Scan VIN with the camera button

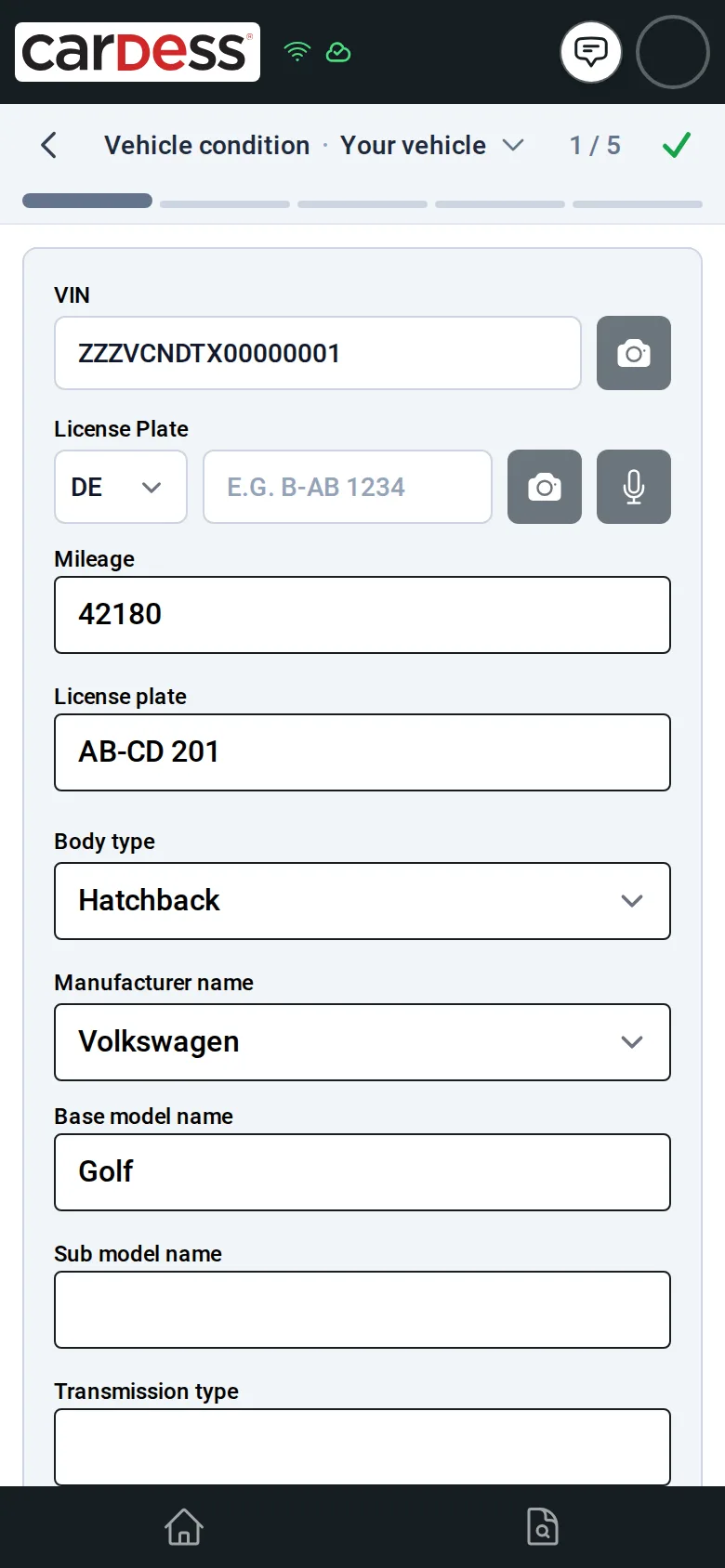coord(634,353)
